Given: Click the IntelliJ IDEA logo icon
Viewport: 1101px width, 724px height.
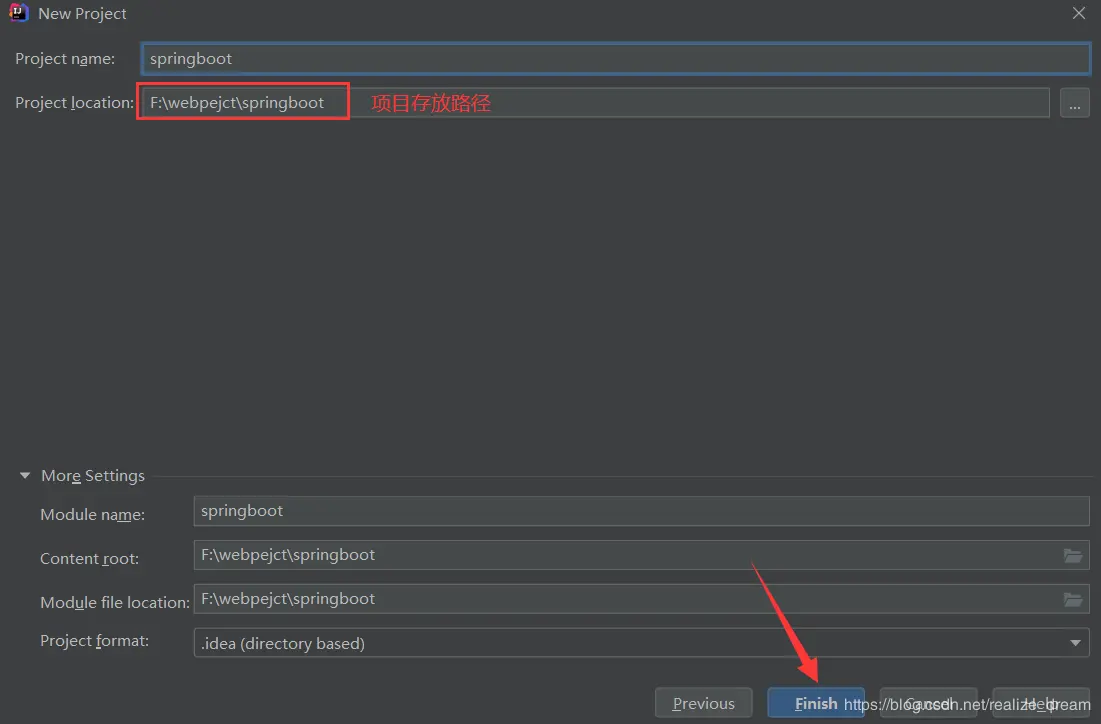Looking at the screenshot, I should click(18, 13).
